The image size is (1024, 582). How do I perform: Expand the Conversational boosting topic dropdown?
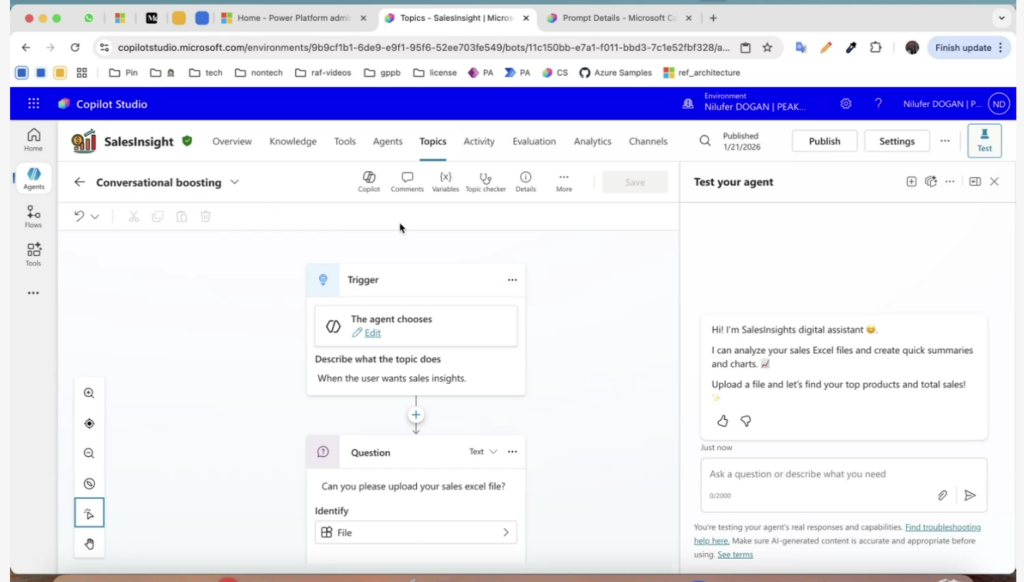coord(235,182)
